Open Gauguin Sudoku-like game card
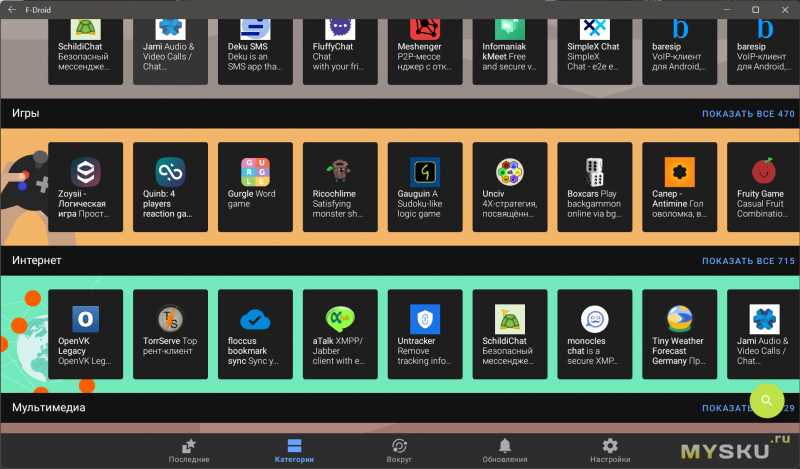 pos(425,187)
